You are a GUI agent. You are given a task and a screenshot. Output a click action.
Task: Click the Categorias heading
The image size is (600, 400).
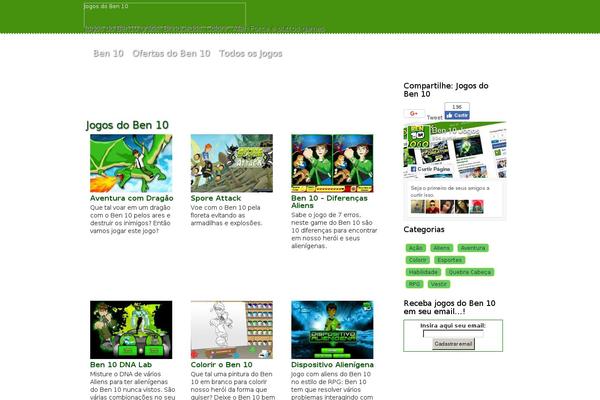[x=424, y=229]
